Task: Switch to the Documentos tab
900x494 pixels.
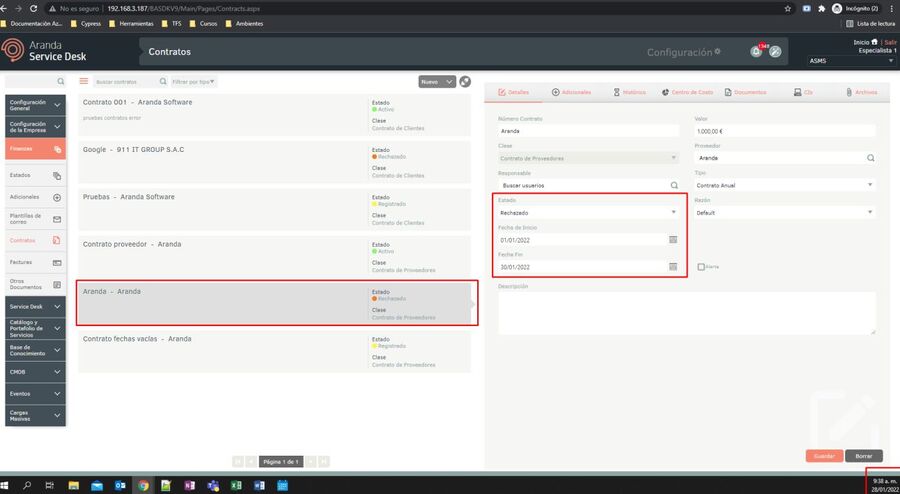Action: click(x=746, y=92)
